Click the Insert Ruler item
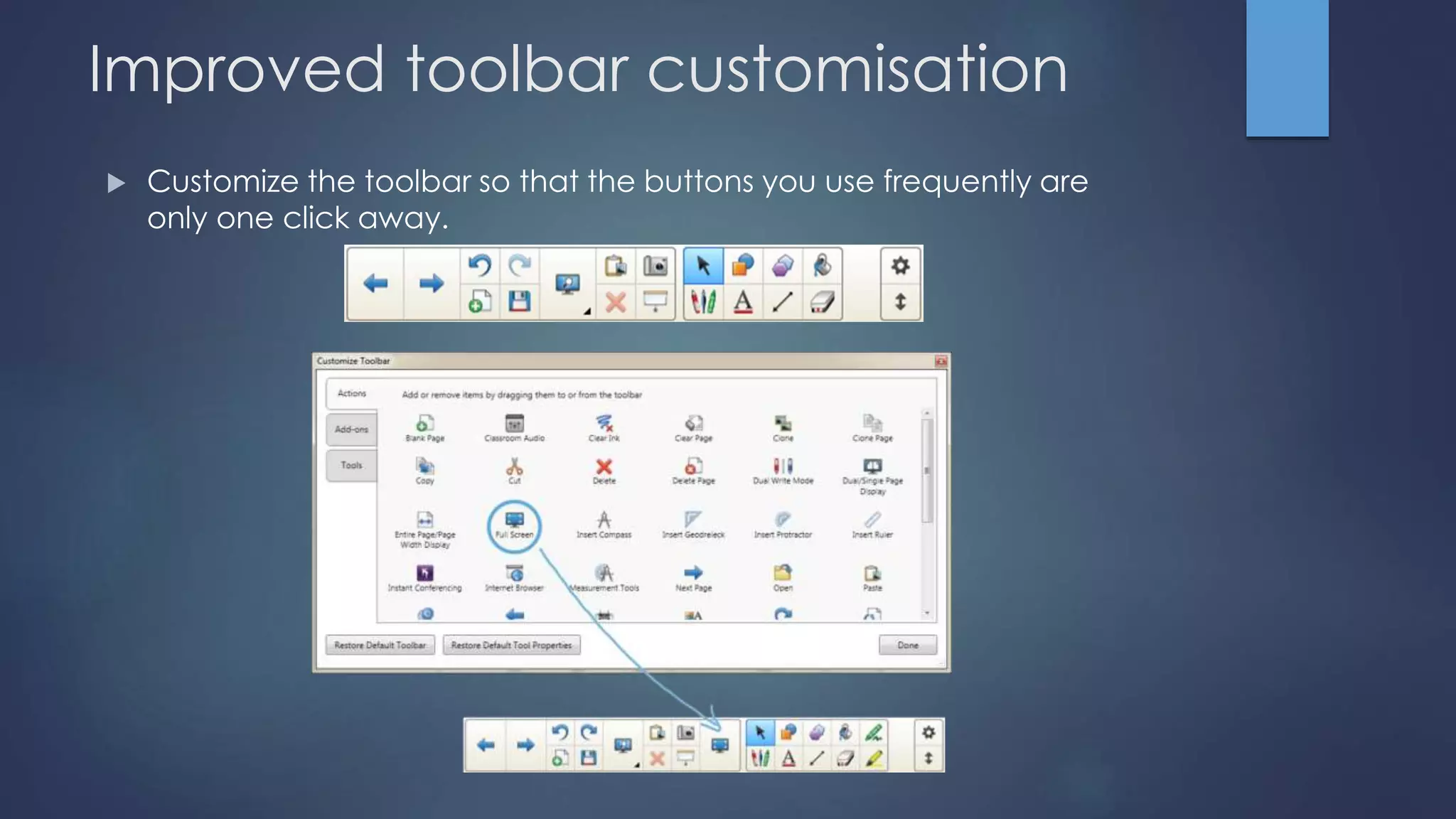 872,526
